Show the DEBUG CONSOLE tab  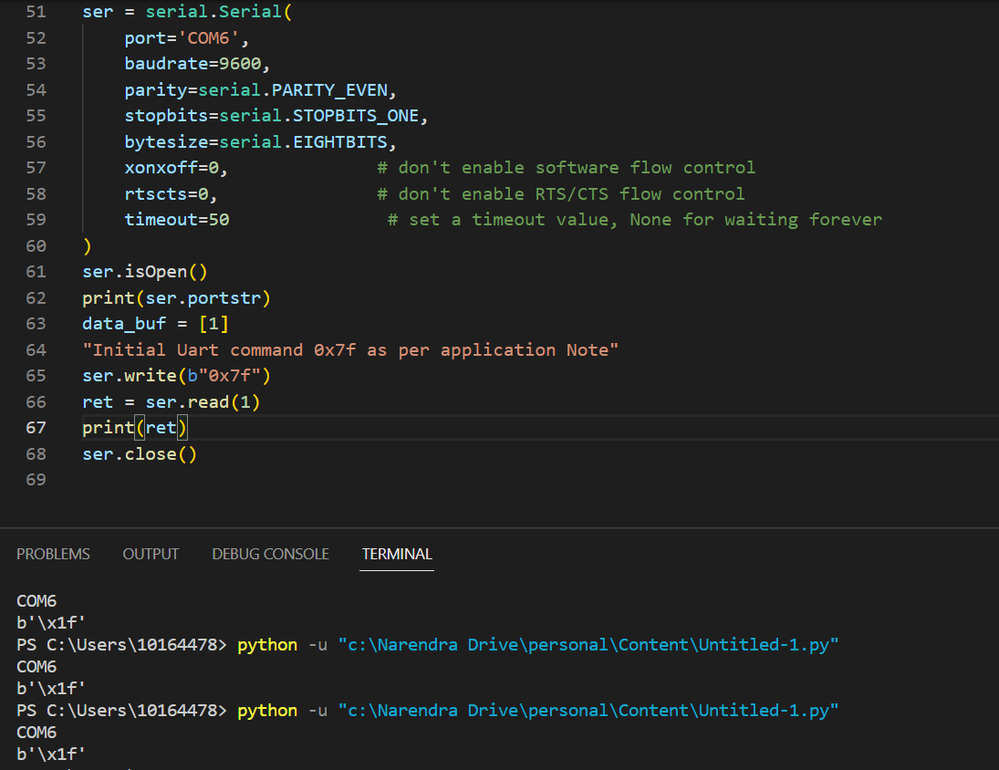270,554
